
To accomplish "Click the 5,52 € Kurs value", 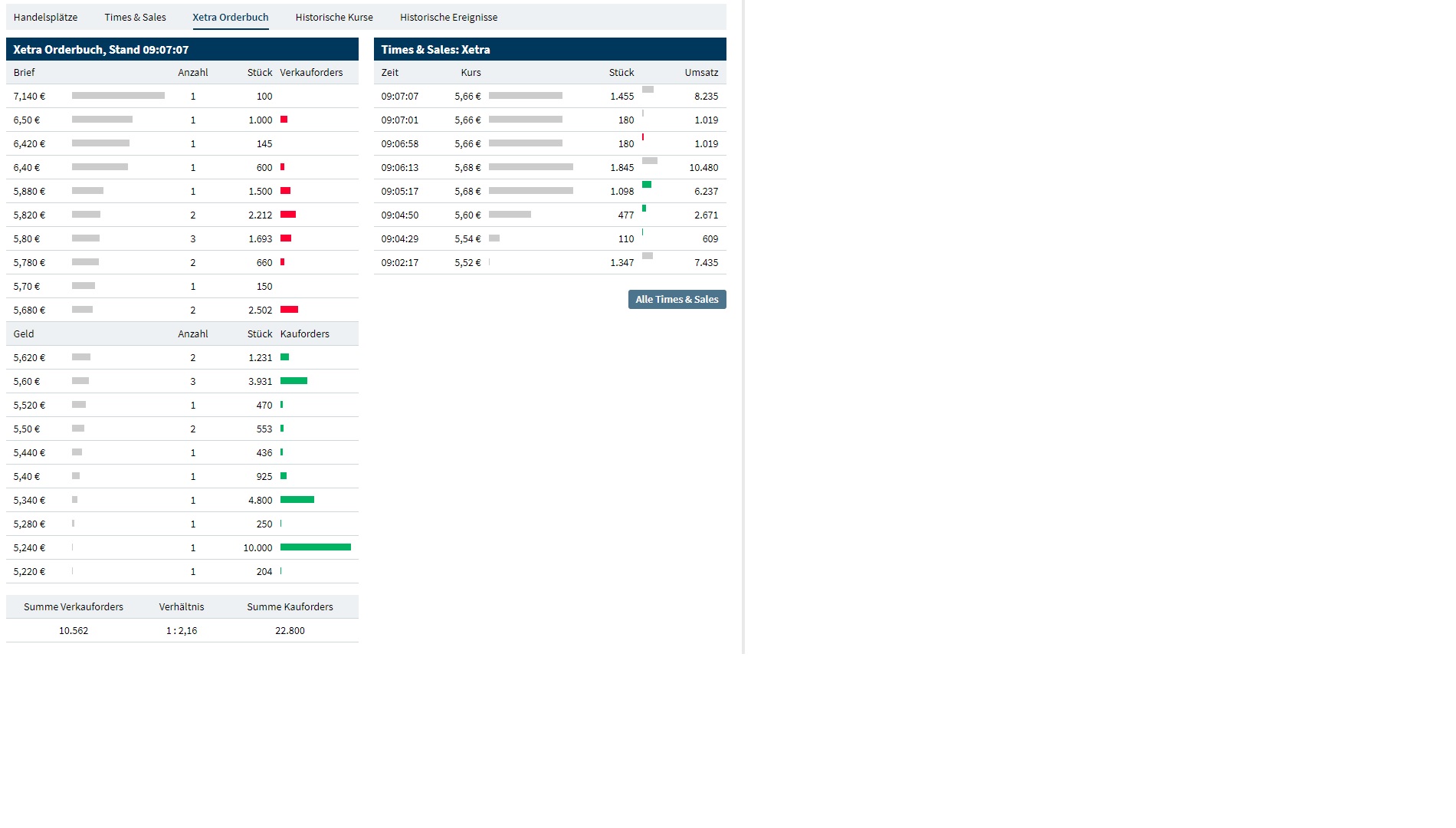I will 467,262.
